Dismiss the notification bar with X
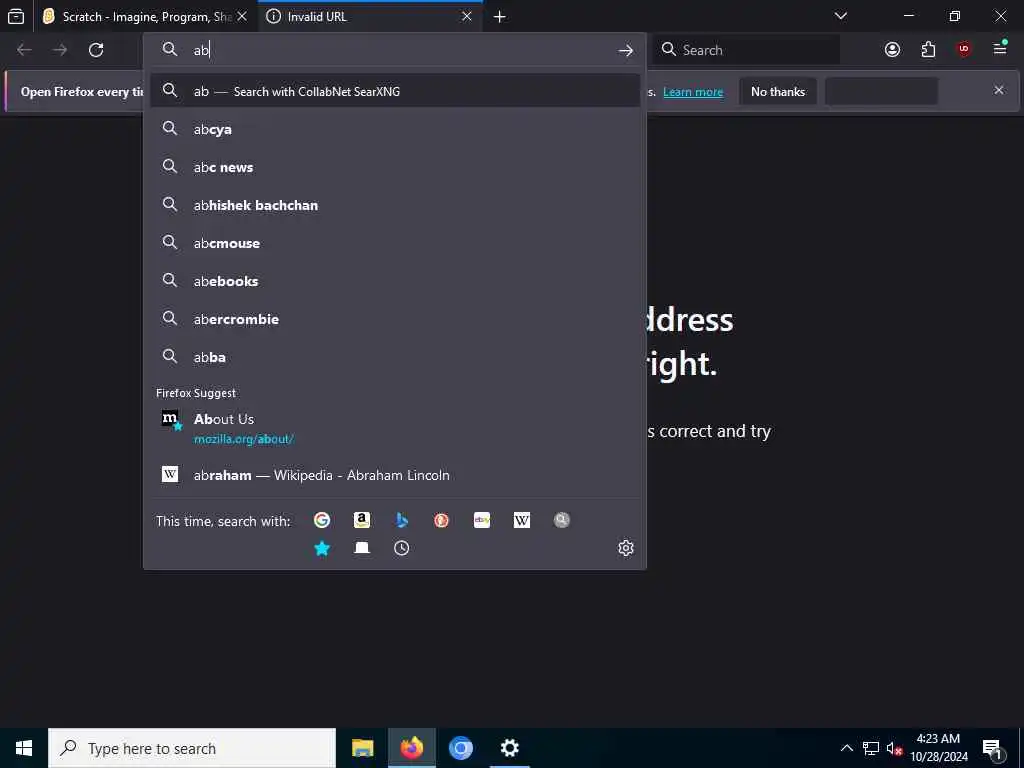The height and width of the screenshot is (768, 1024). pyautogui.click(x=999, y=90)
